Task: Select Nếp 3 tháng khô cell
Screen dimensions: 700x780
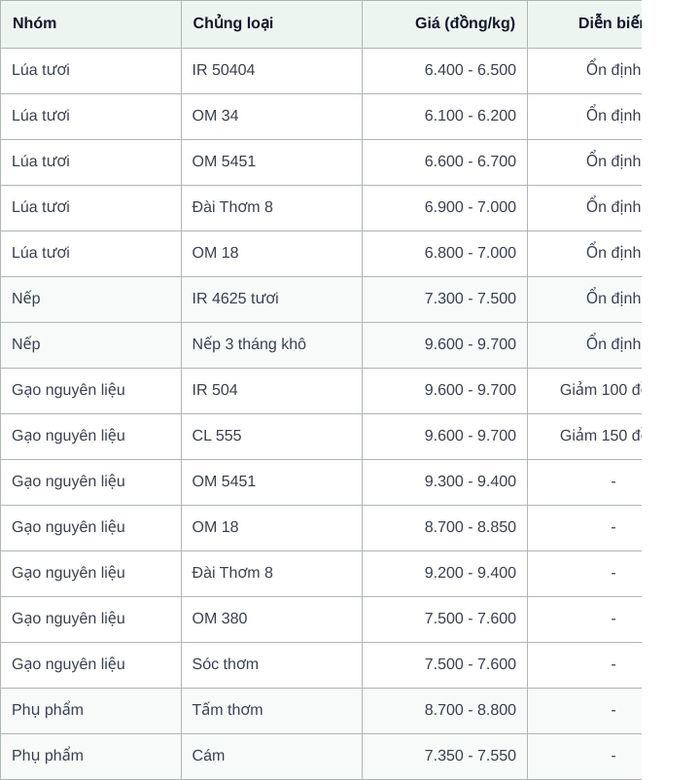Action: 272,345
